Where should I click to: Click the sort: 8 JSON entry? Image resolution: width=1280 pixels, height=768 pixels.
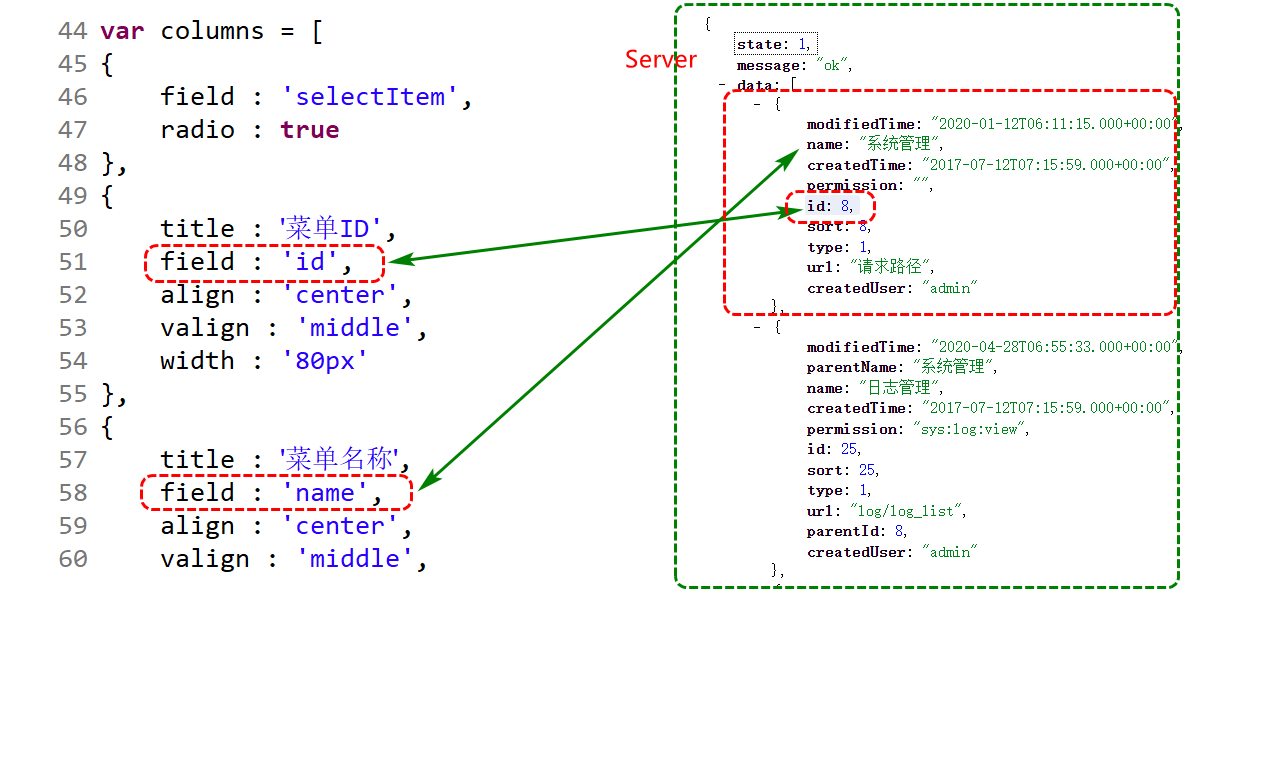pos(840,226)
